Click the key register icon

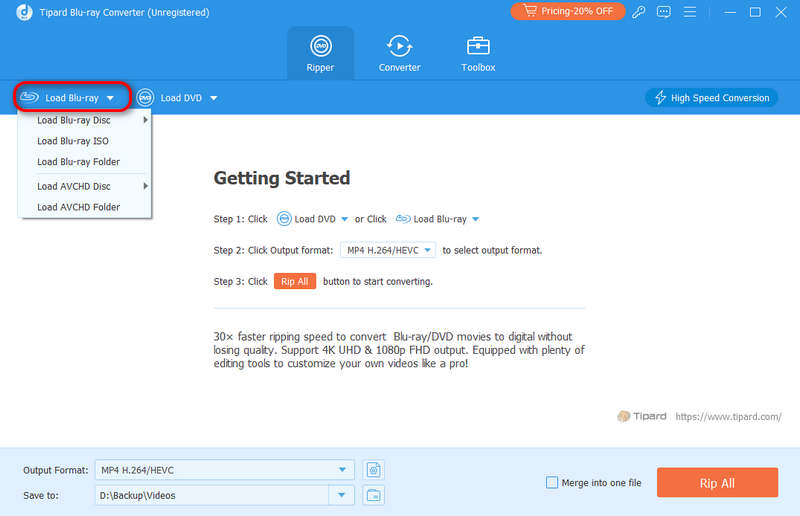click(x=639, y=12)
